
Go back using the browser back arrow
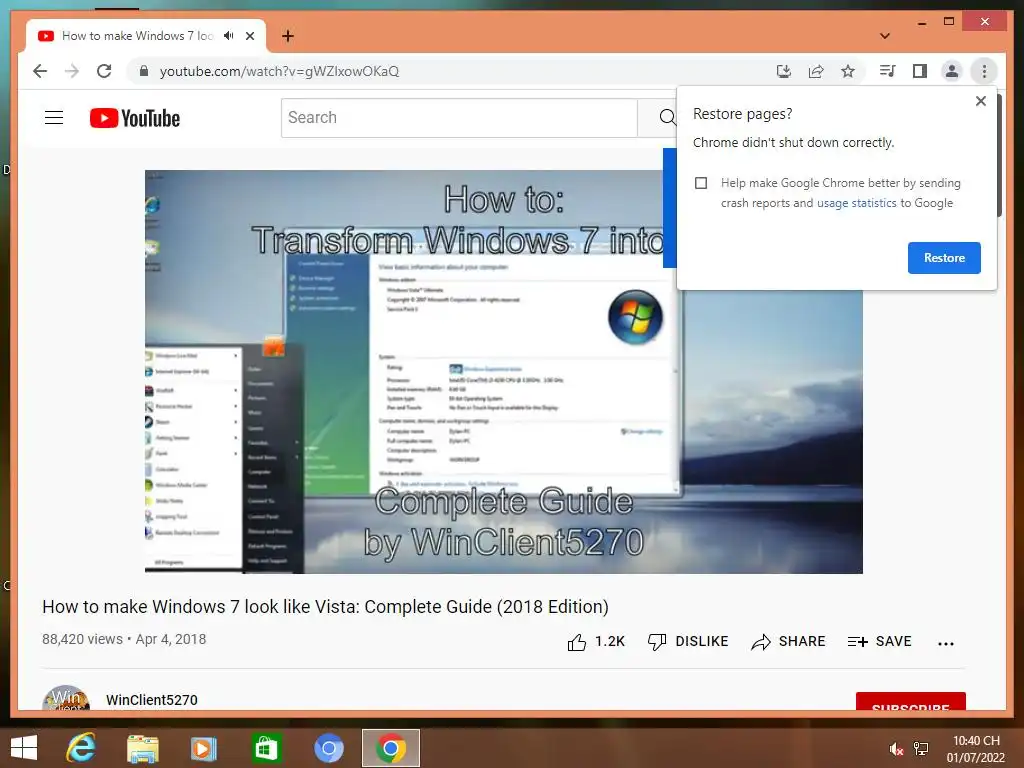[x=40, y=71]
